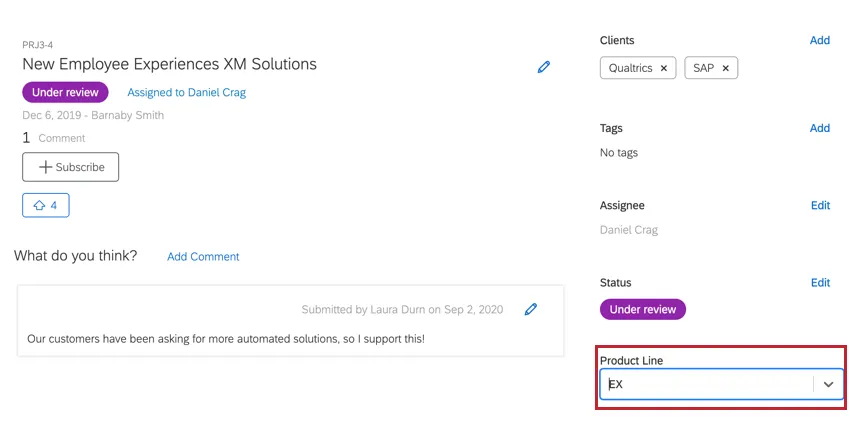
Task: Edit the Status field
Action: click(x=820, y=283)
